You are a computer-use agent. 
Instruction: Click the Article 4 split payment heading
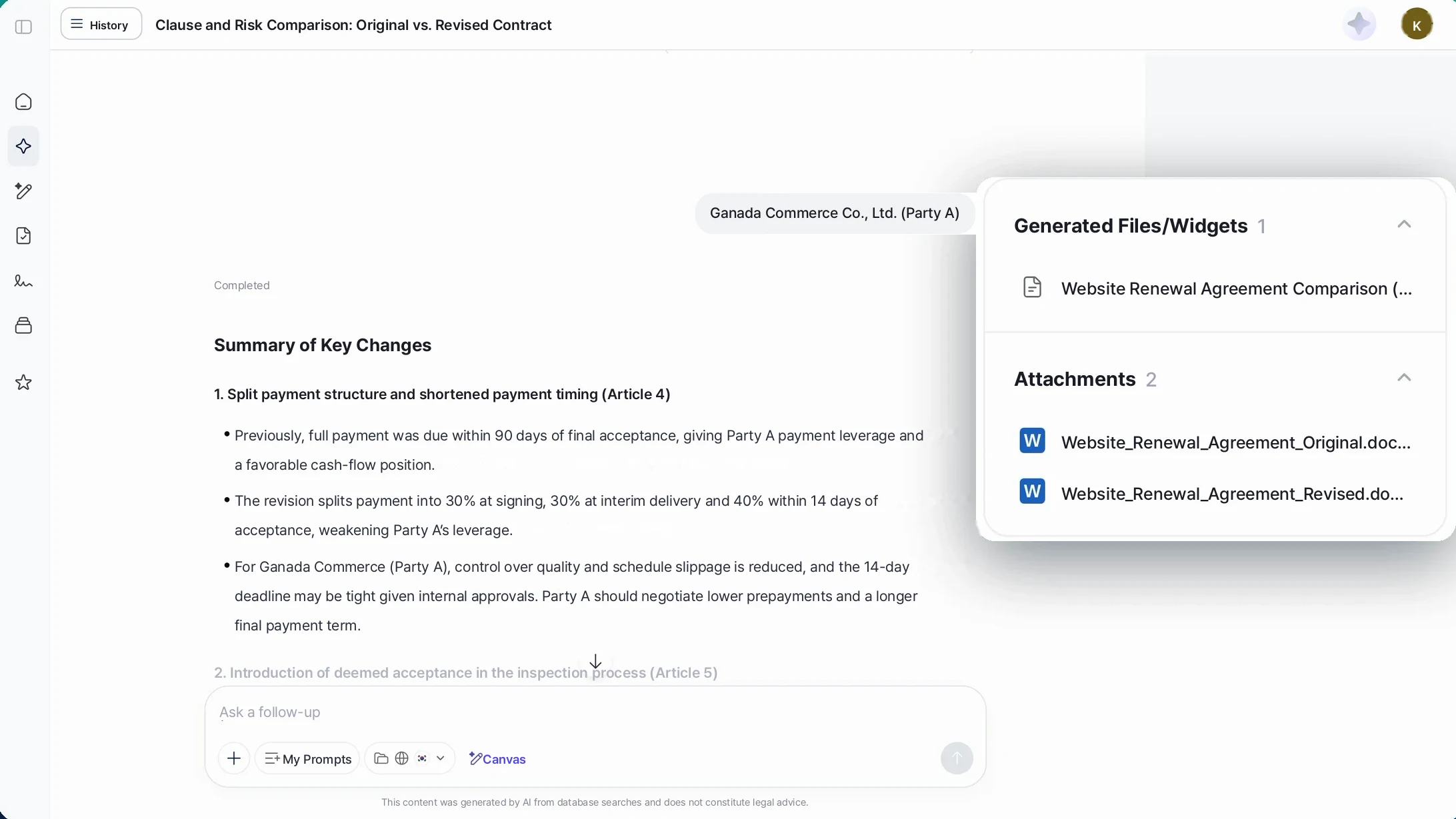pos(442,395)
